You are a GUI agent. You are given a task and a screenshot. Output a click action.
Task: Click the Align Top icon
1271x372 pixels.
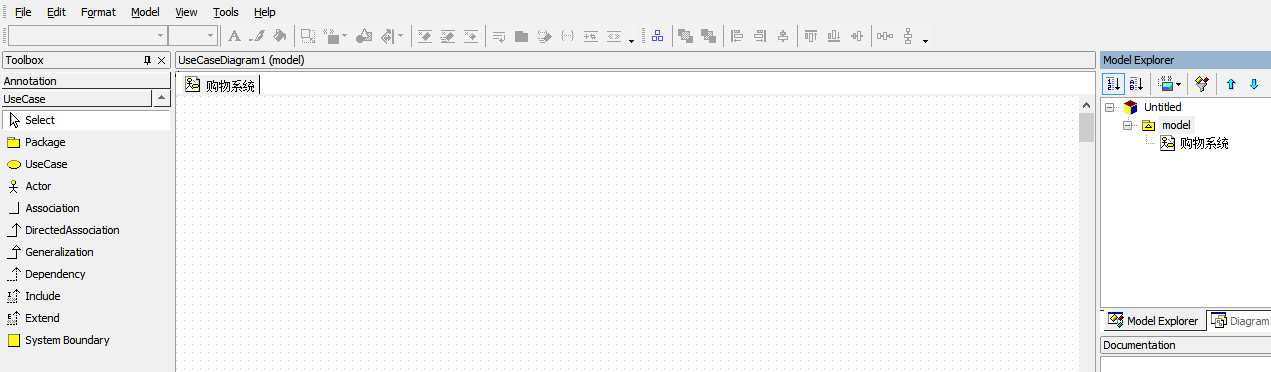811,36
